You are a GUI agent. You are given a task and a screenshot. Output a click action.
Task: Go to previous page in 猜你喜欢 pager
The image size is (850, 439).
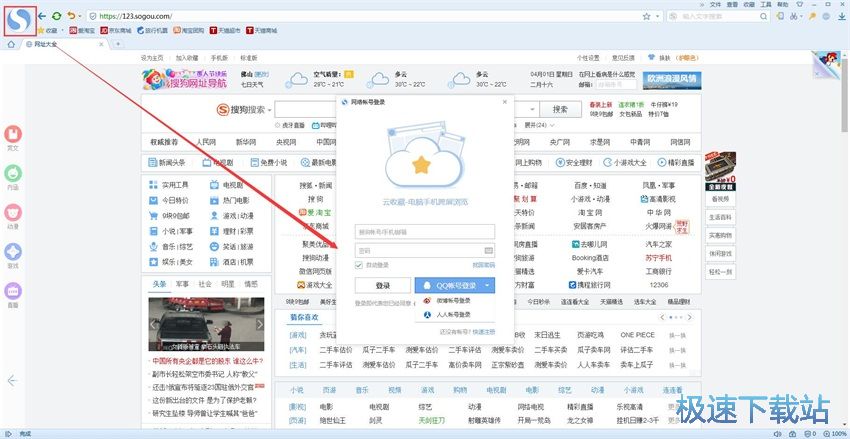662,317
